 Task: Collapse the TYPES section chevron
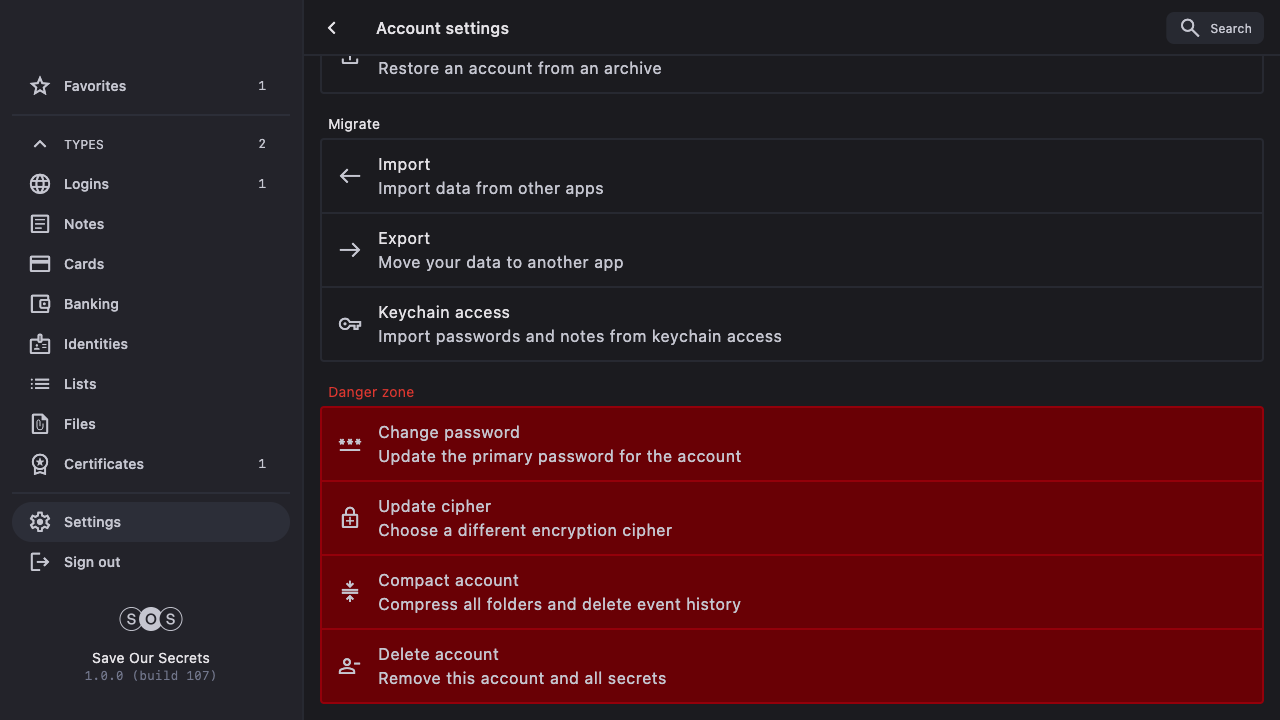(40, 144)
